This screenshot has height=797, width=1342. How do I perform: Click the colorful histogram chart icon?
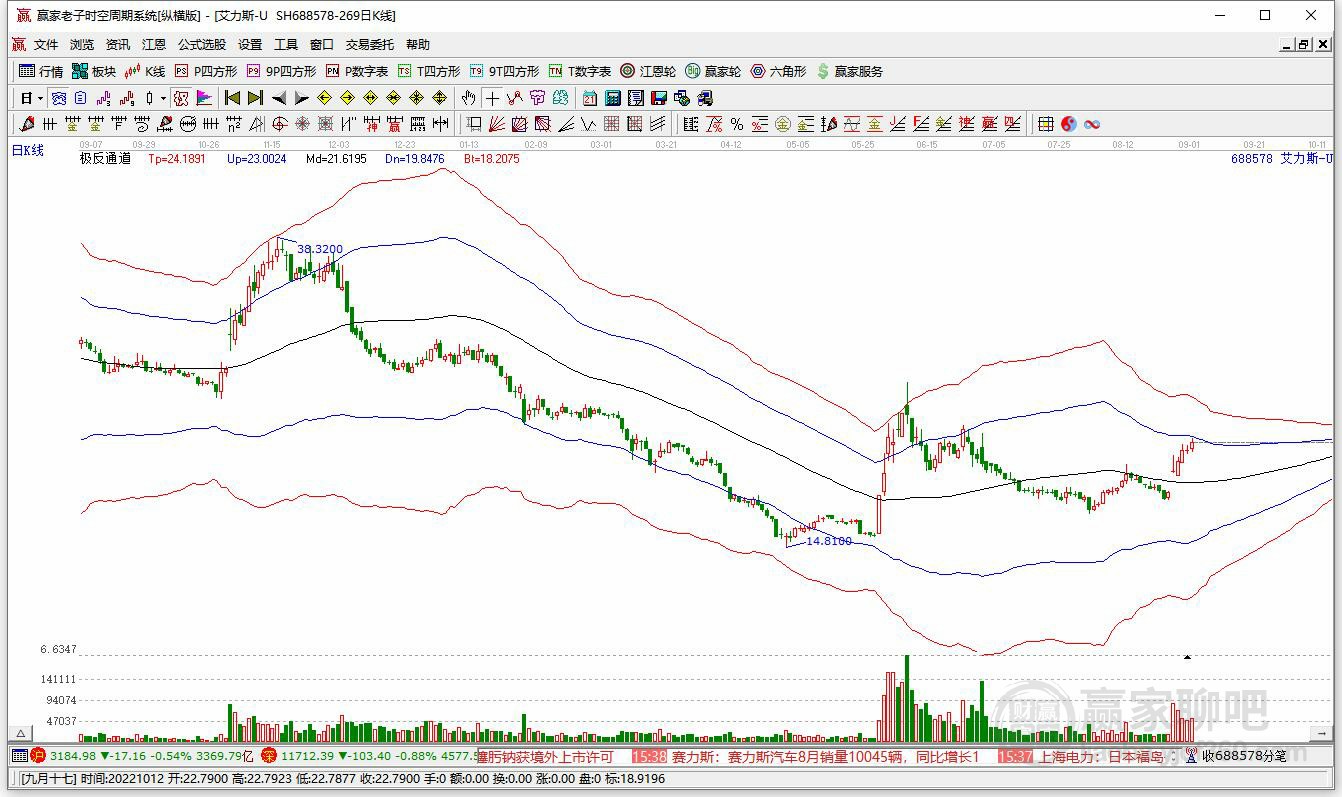(205, 98)
